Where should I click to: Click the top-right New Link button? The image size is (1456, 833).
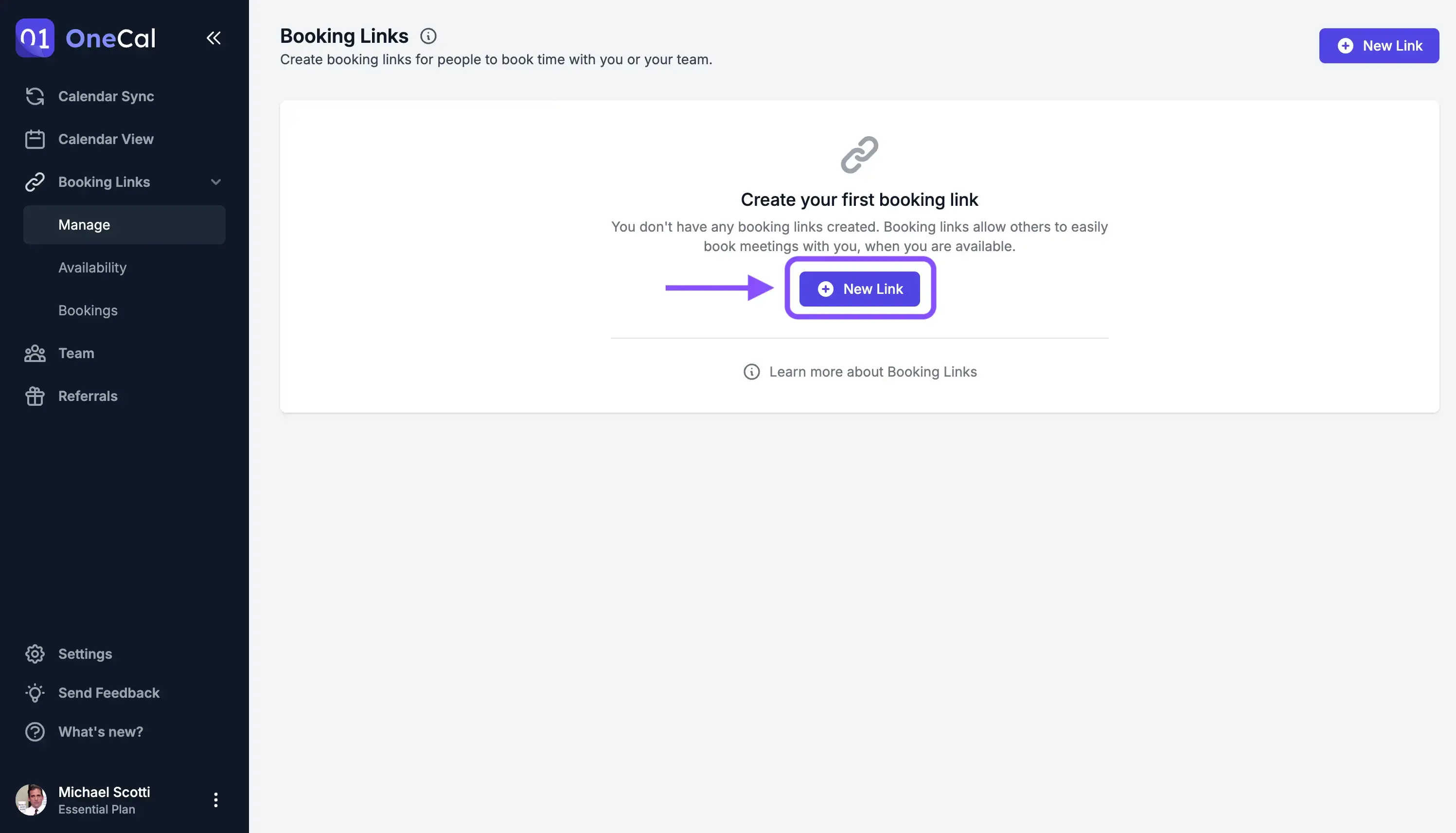click(x=1379, y=46)
